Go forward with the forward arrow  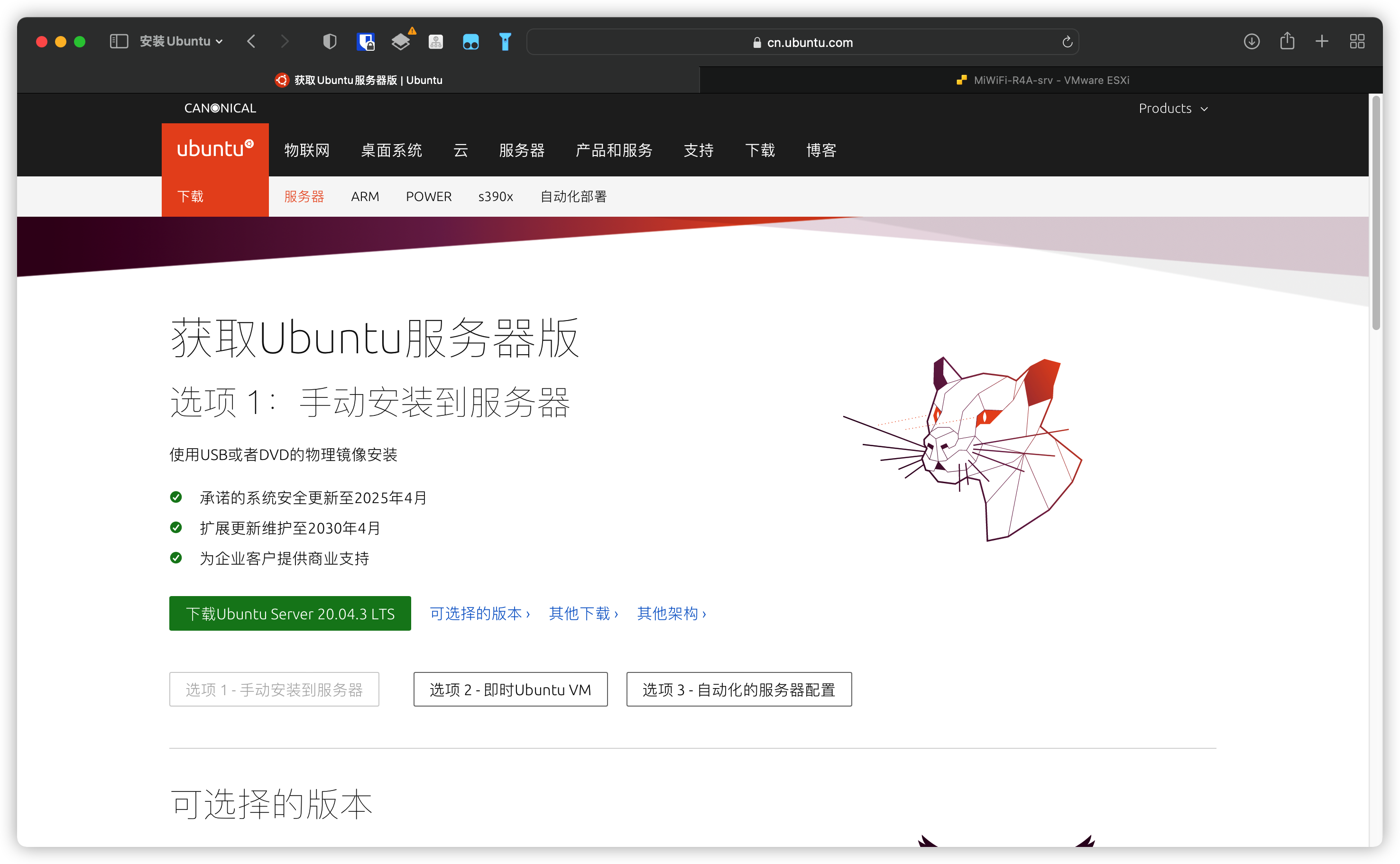(285, 41)
